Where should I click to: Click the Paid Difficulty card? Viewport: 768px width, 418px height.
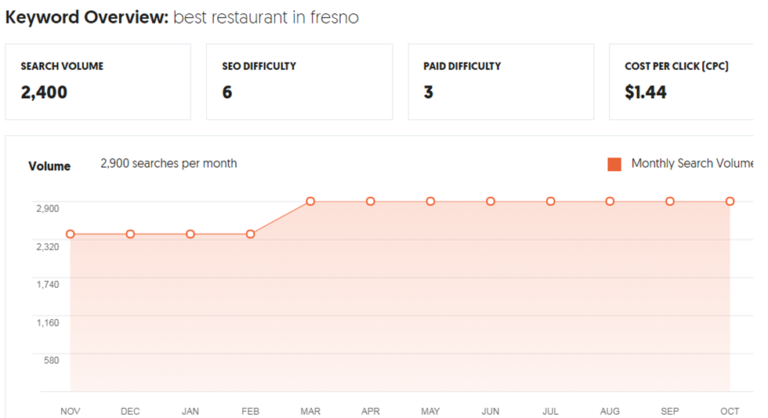pos(501,82)
